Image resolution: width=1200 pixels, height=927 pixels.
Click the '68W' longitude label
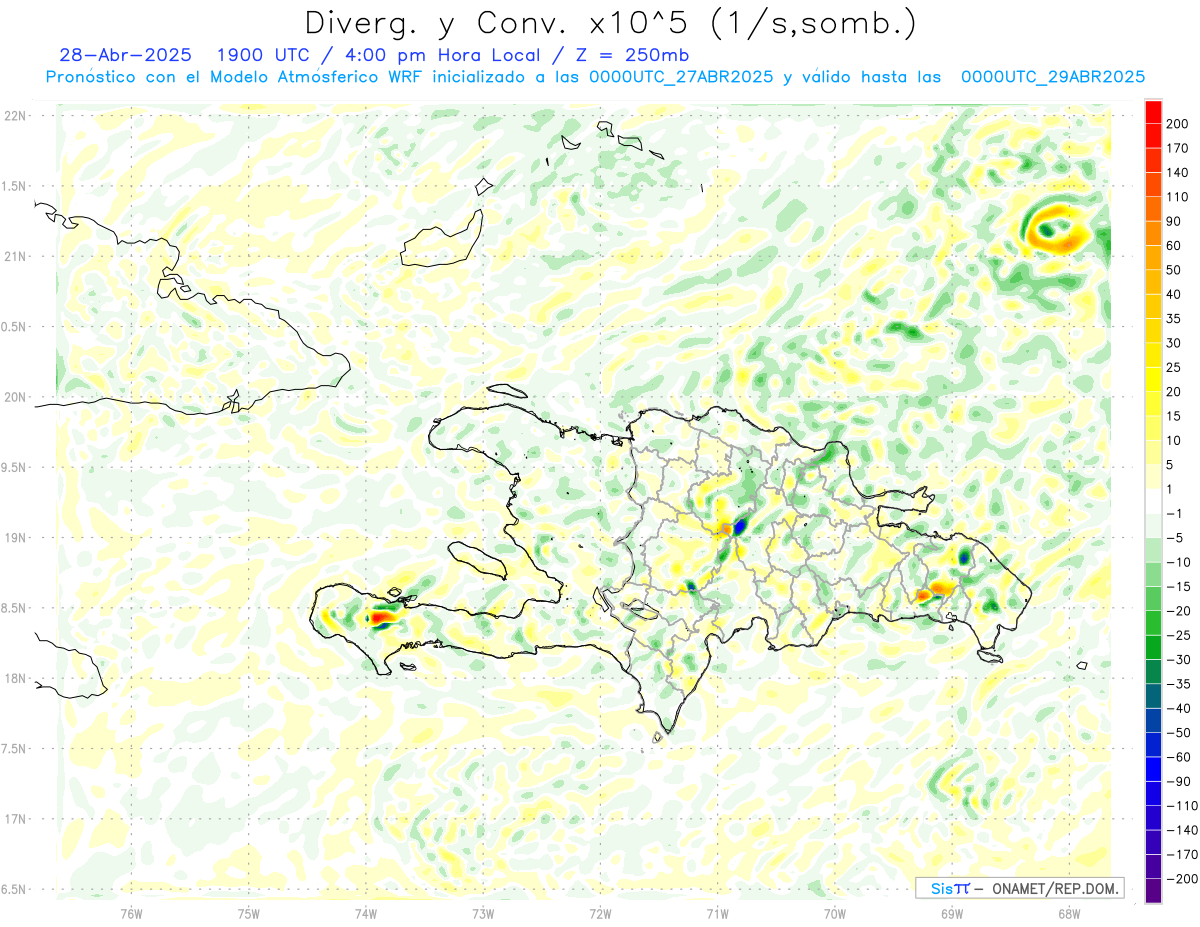click(x=1069, y=912)
